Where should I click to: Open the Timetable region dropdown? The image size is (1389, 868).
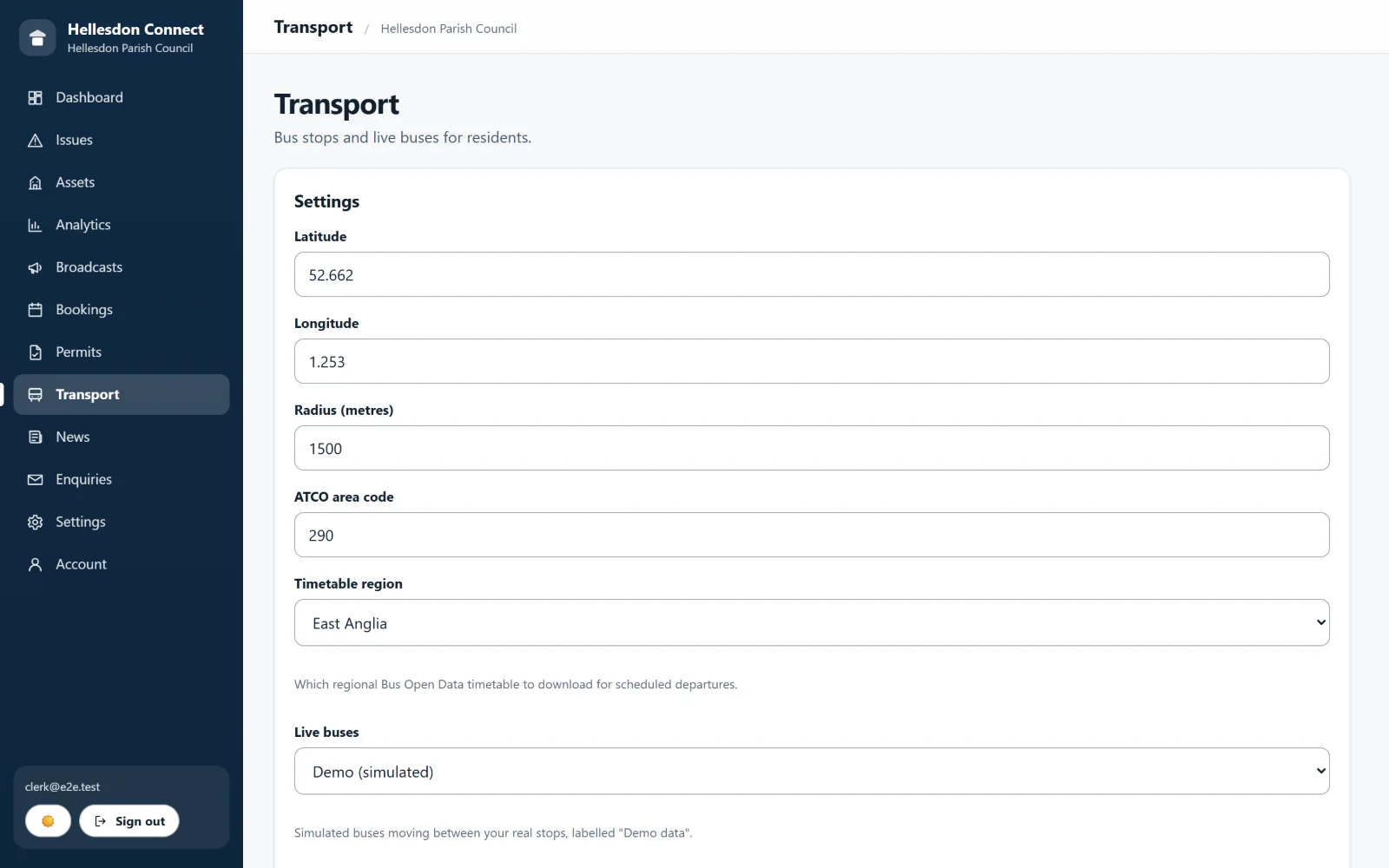[812, 622]
